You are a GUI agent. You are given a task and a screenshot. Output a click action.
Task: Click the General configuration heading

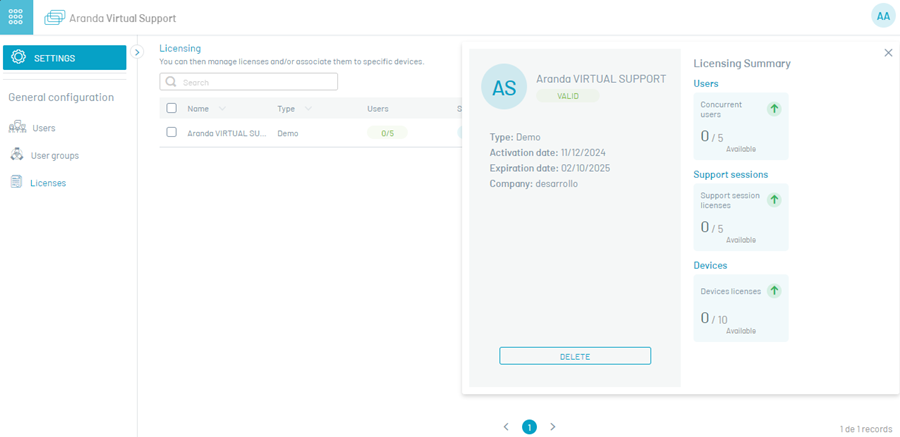(61, 97)
